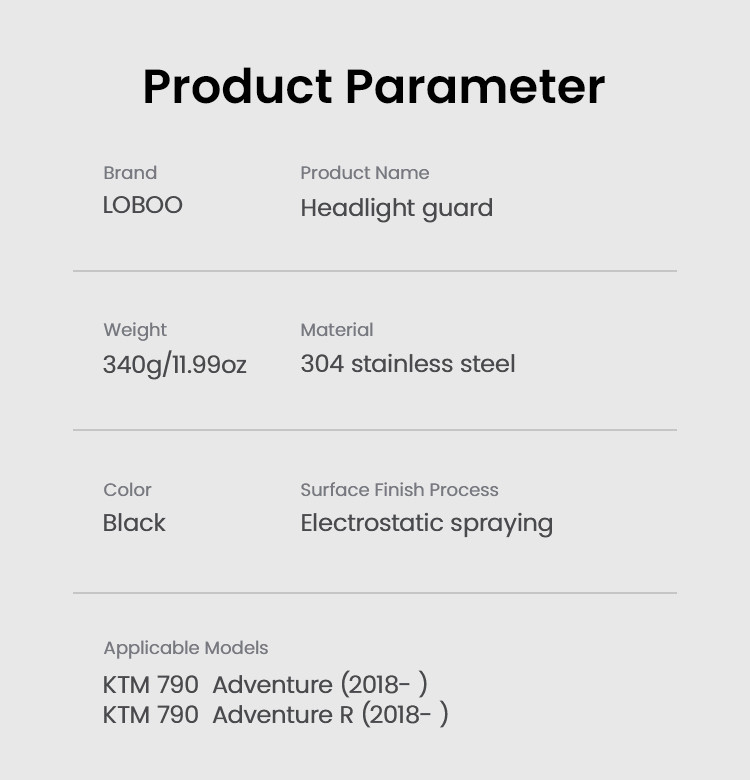
Task: Click the word 'Parameter' in the heading
Action: tap(475, 87)
